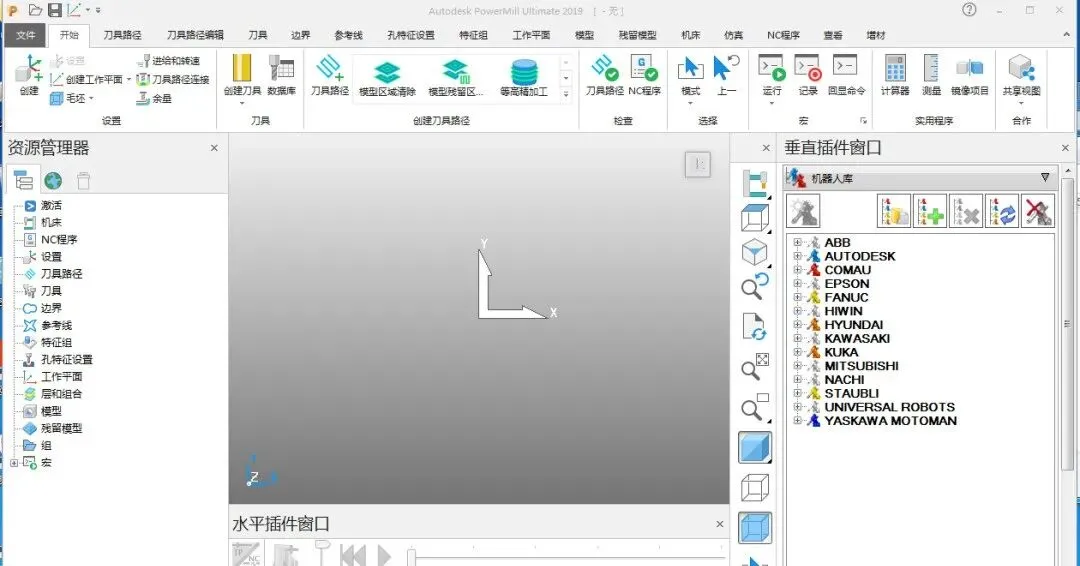Click the zoom to fit magnifier icon
Viewport: 1080px width, 566px height.
[754, 368]
